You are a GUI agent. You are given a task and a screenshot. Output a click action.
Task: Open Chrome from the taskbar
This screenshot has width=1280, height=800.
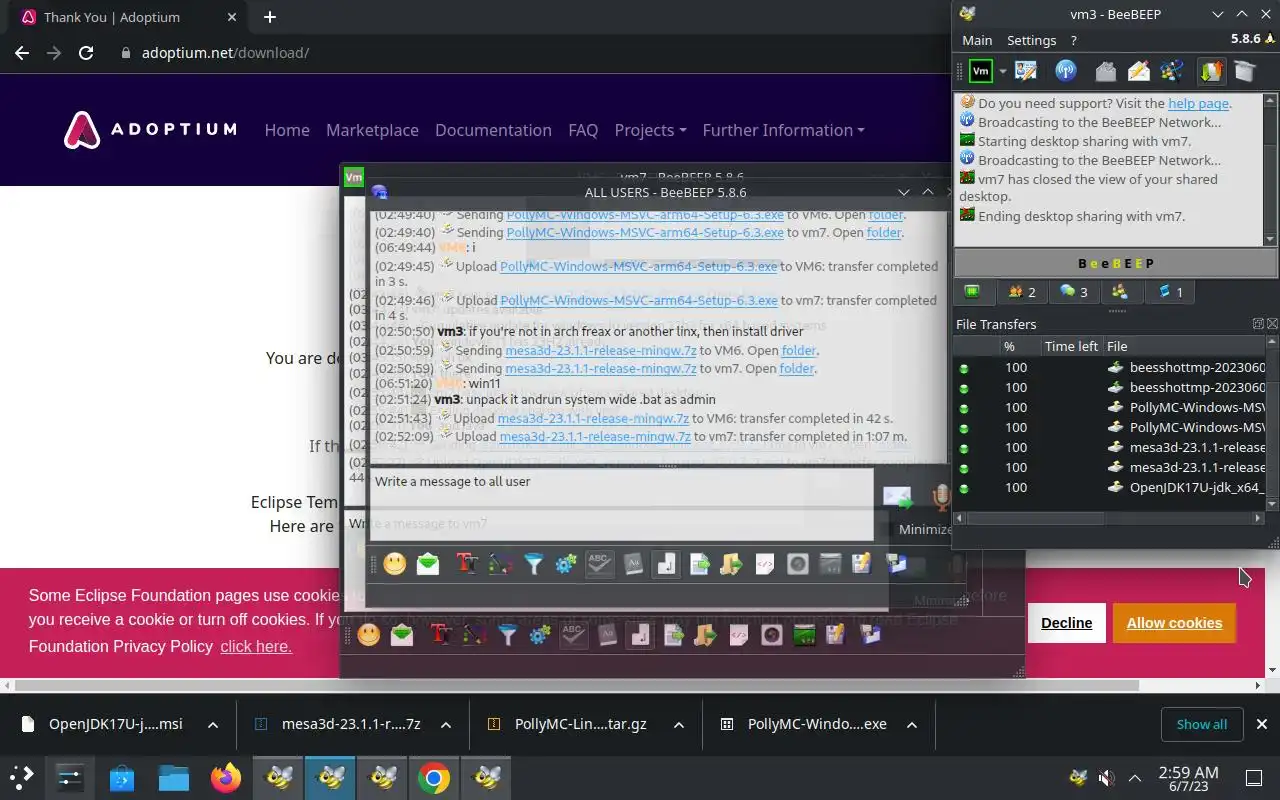pyautogui.click(x=433, y=778)
